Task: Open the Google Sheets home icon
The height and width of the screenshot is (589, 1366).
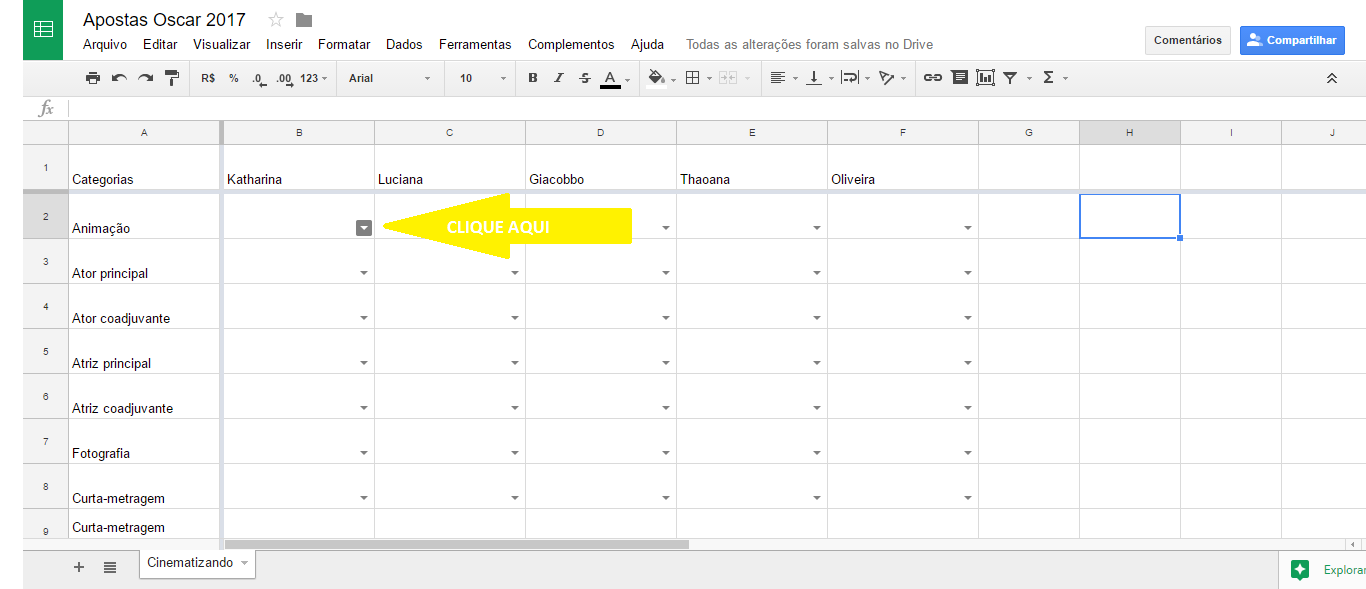Action: click(x=42, y=30)
